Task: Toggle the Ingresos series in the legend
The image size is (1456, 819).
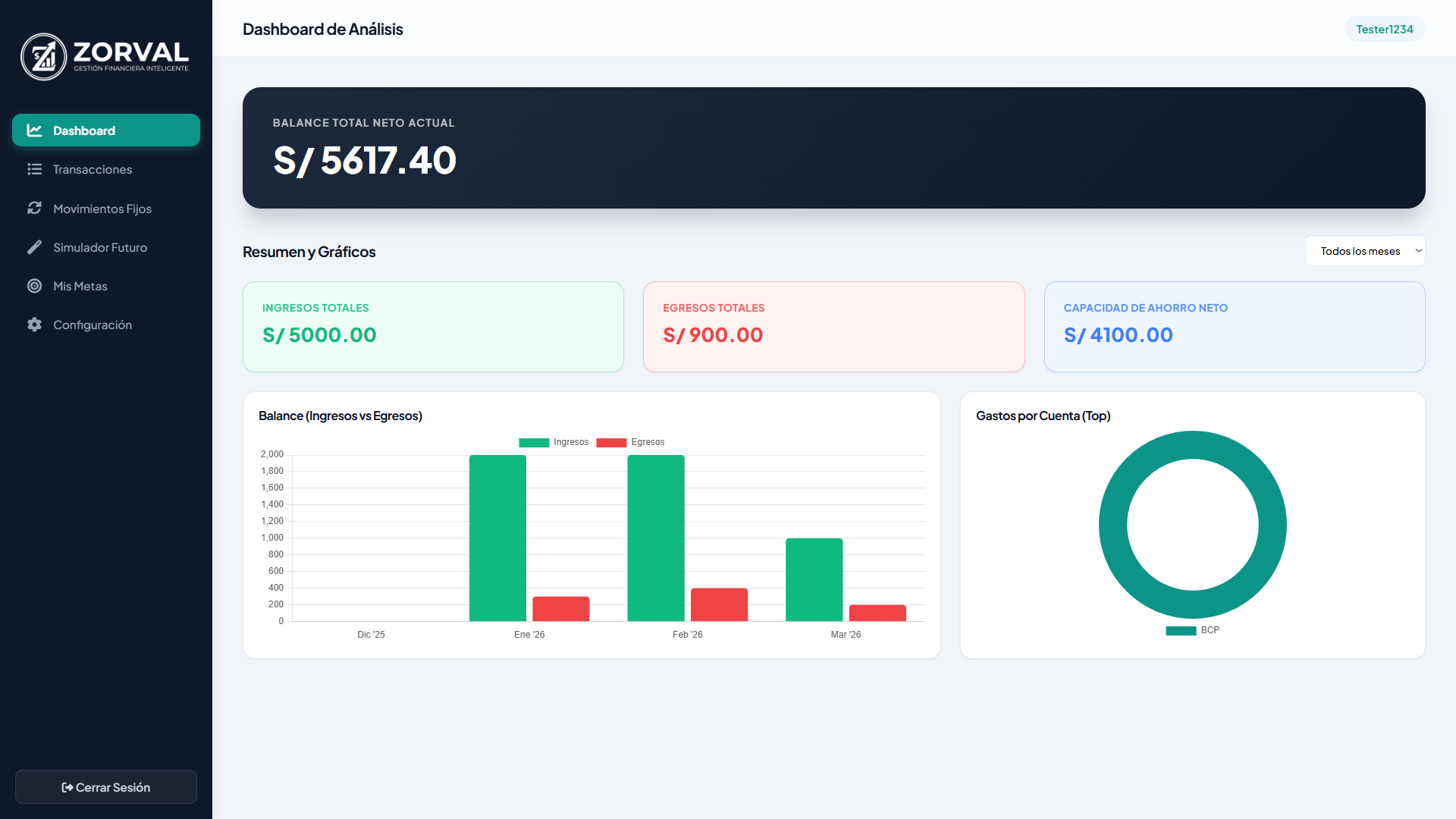Action: tap(554, 442)
